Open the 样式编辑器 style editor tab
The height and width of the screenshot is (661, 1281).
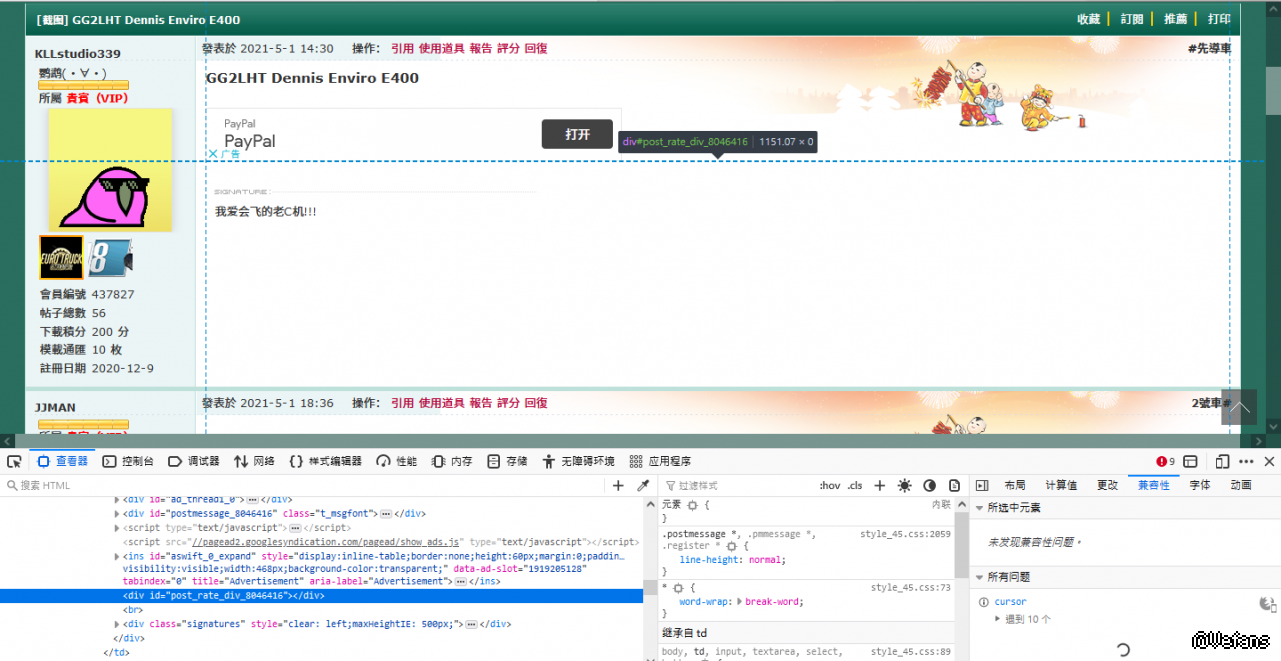pos(325,461)
